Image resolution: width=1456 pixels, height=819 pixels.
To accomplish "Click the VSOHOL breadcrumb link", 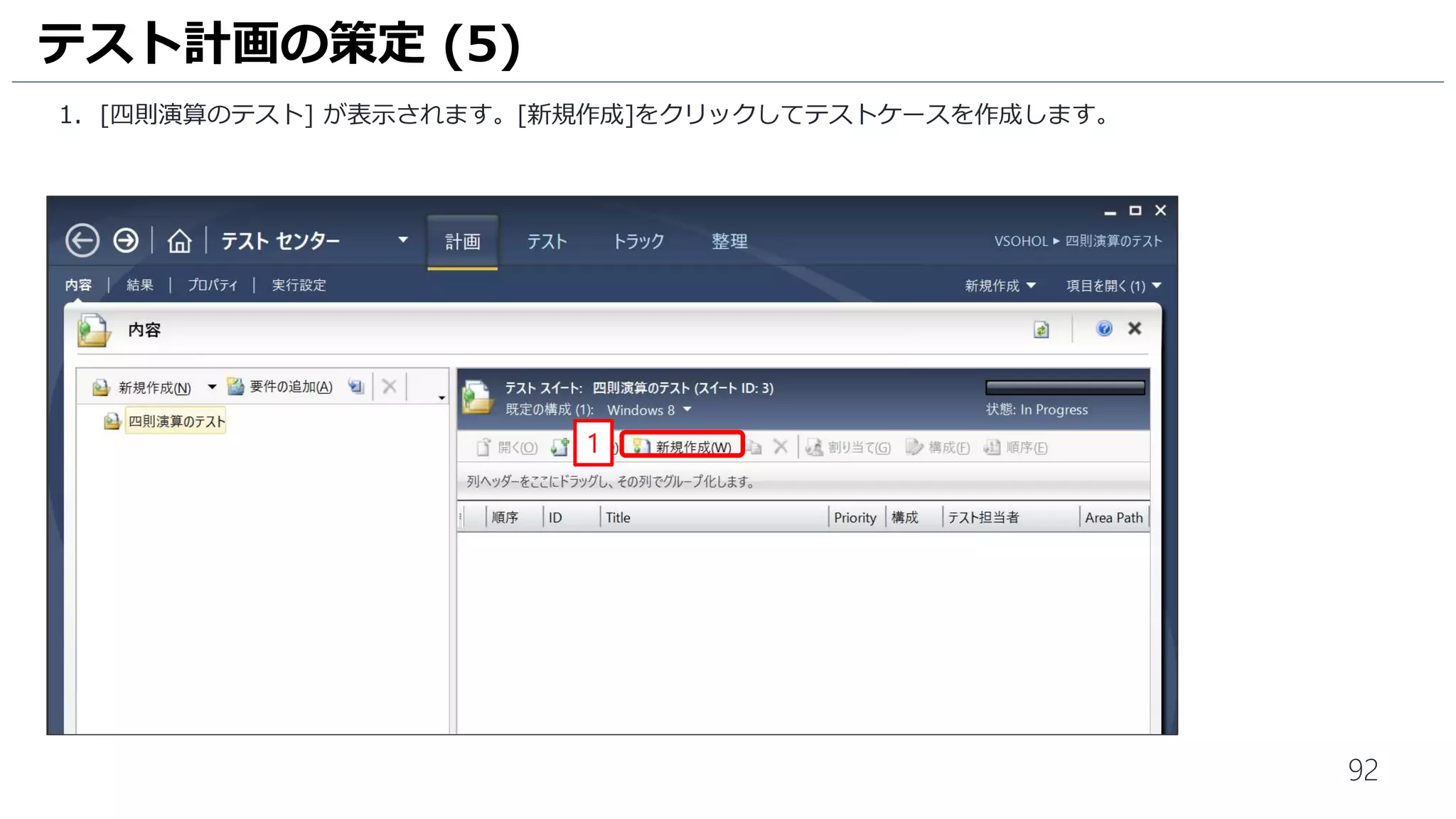I will click(x=1021, y=241).
